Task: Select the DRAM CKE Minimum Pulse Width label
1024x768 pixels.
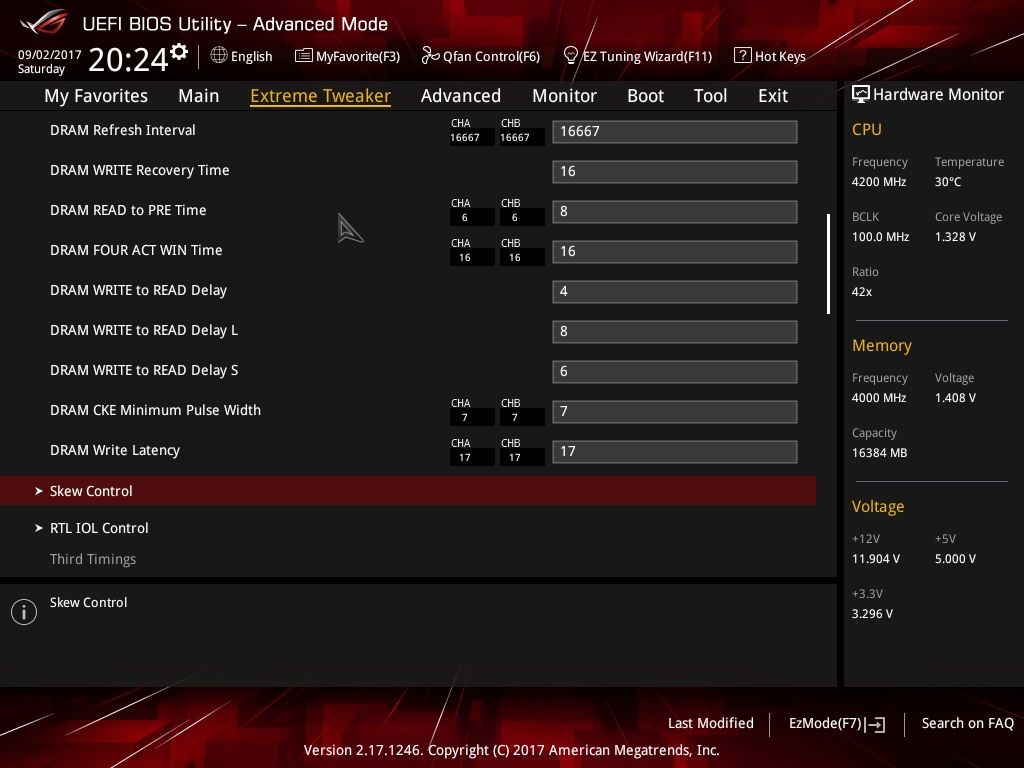Action: pyautogui.click(x=155, y=410)
